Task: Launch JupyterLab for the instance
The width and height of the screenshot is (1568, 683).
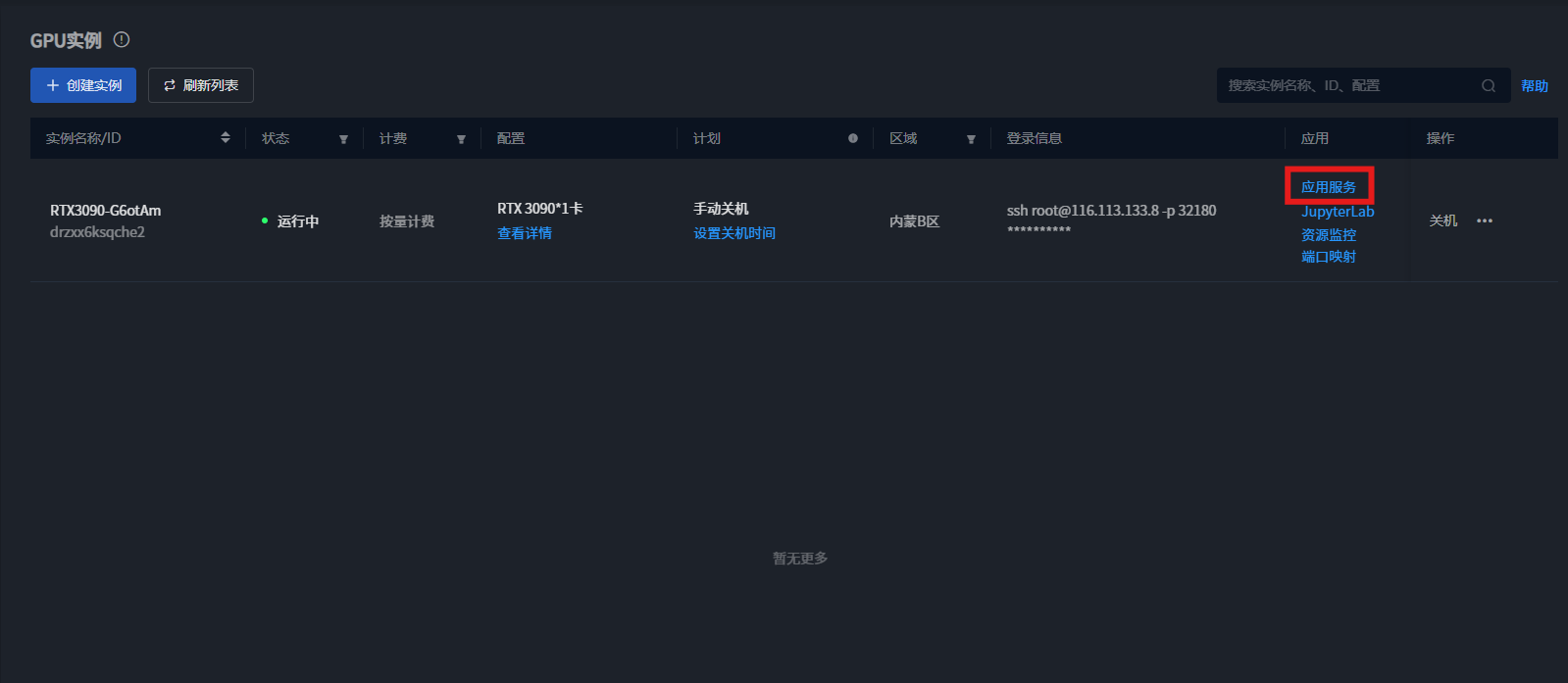Action: [1338, 212]
